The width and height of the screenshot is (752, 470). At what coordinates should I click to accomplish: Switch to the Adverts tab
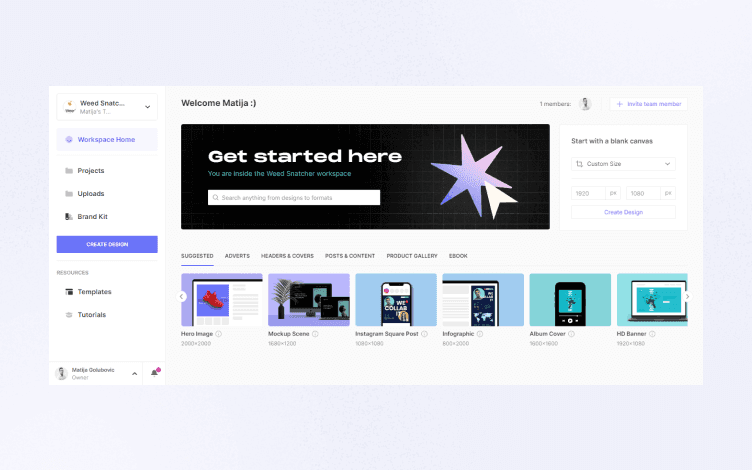pos(237,256)
